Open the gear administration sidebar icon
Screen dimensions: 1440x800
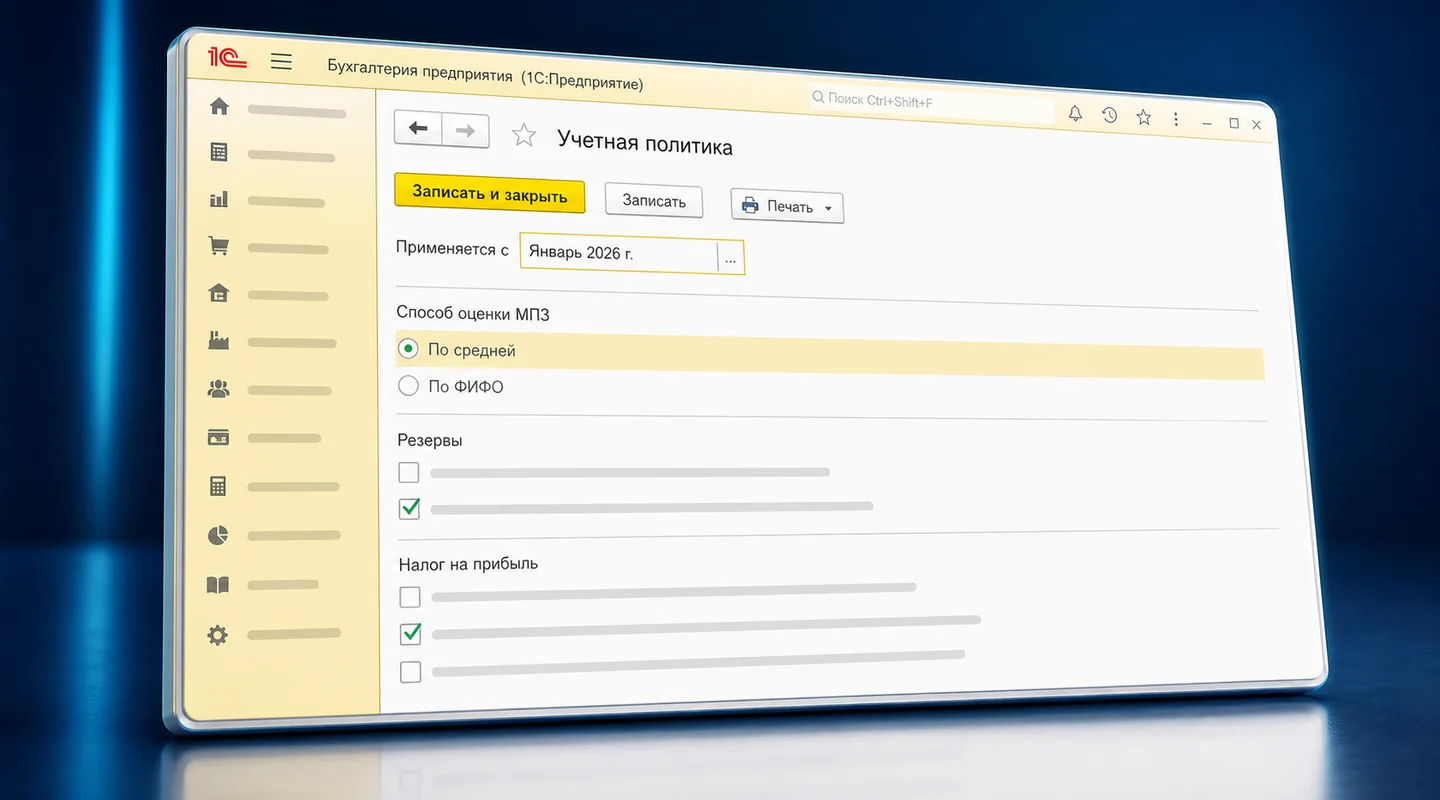[217, 634]
